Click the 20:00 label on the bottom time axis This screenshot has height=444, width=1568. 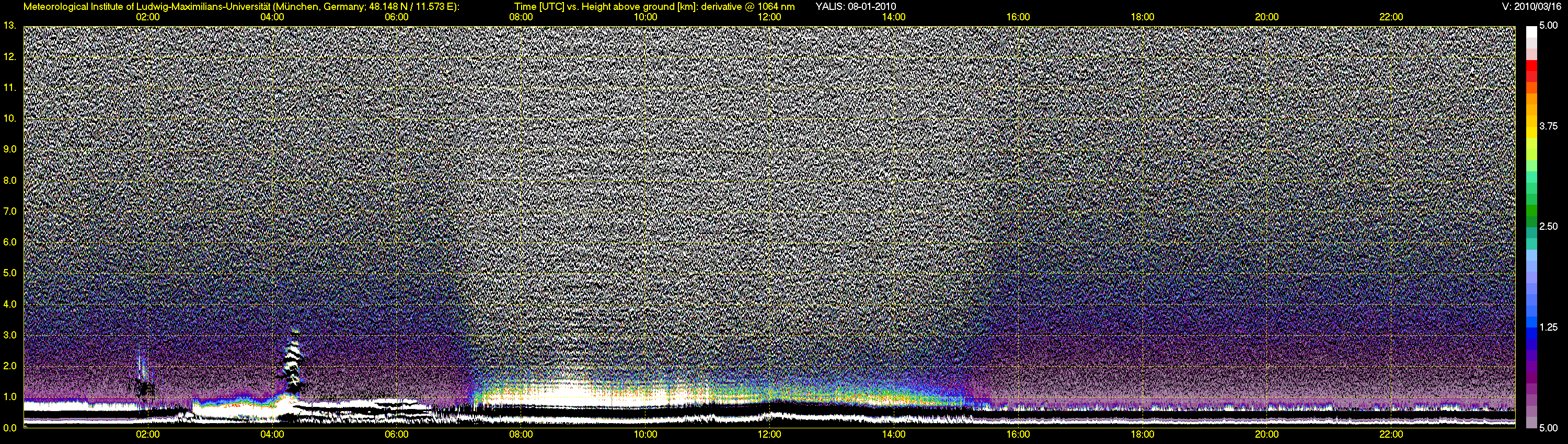point(1267,434)
